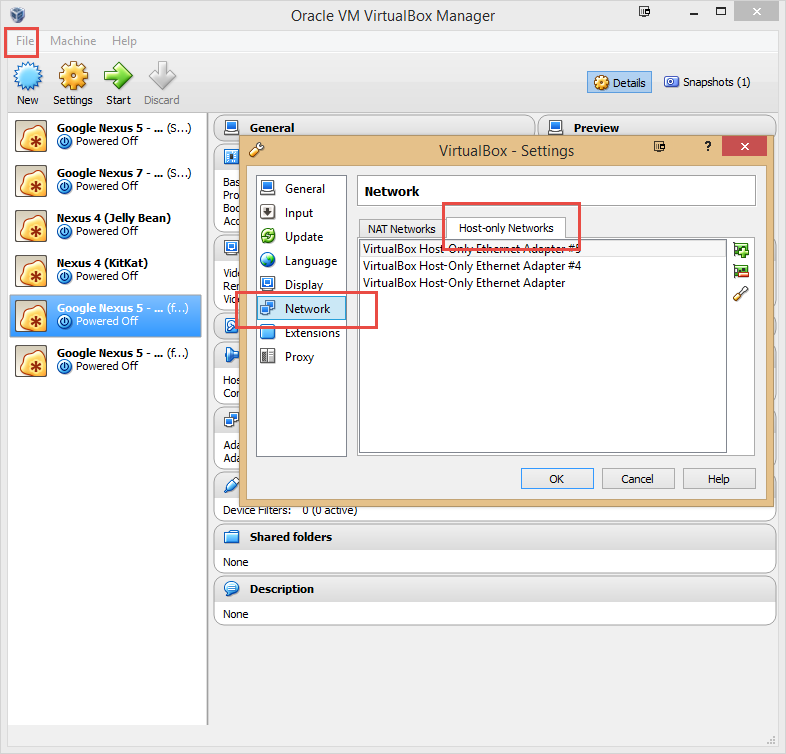Select Network in the Settings category list
Image resolution: width=786 pixels, height=754 pixels.
301,308
